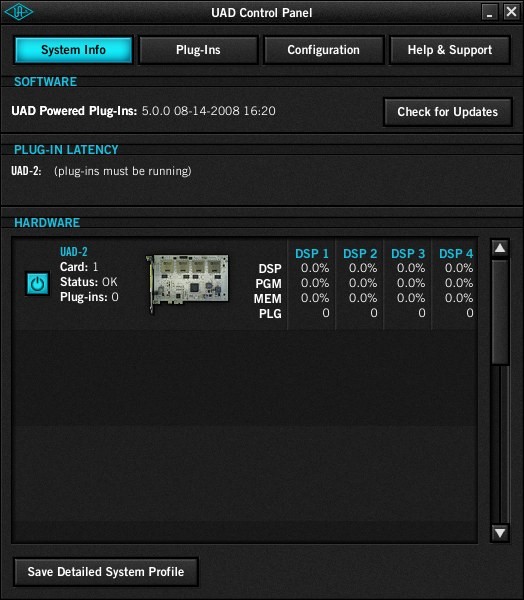Click the UAD-2 device name label
Viewport: 524px width, 600px height.
coord(73,251)
